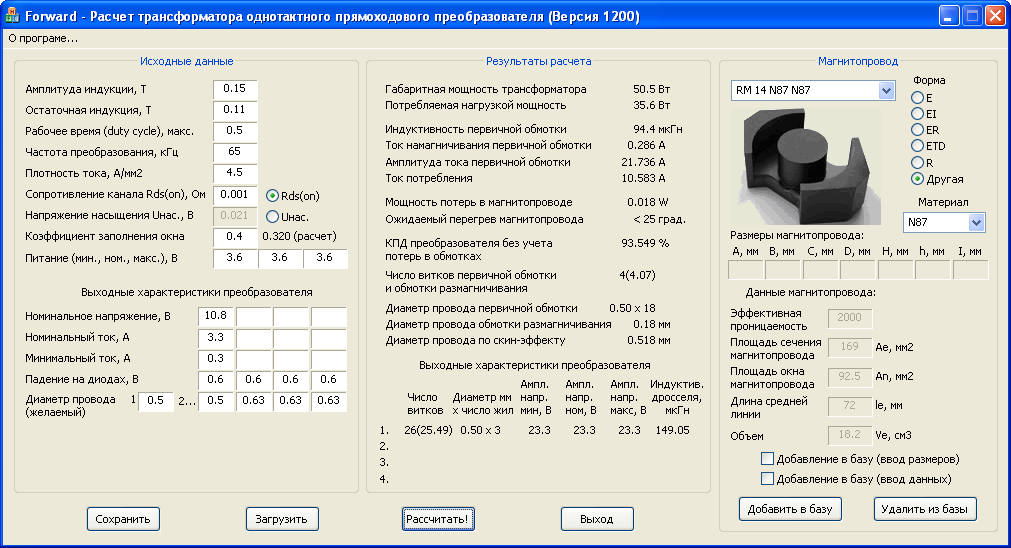This screenshot has width=1011, height=548.
Task: Choose core shape EI
Action: (x=917, y=114)
